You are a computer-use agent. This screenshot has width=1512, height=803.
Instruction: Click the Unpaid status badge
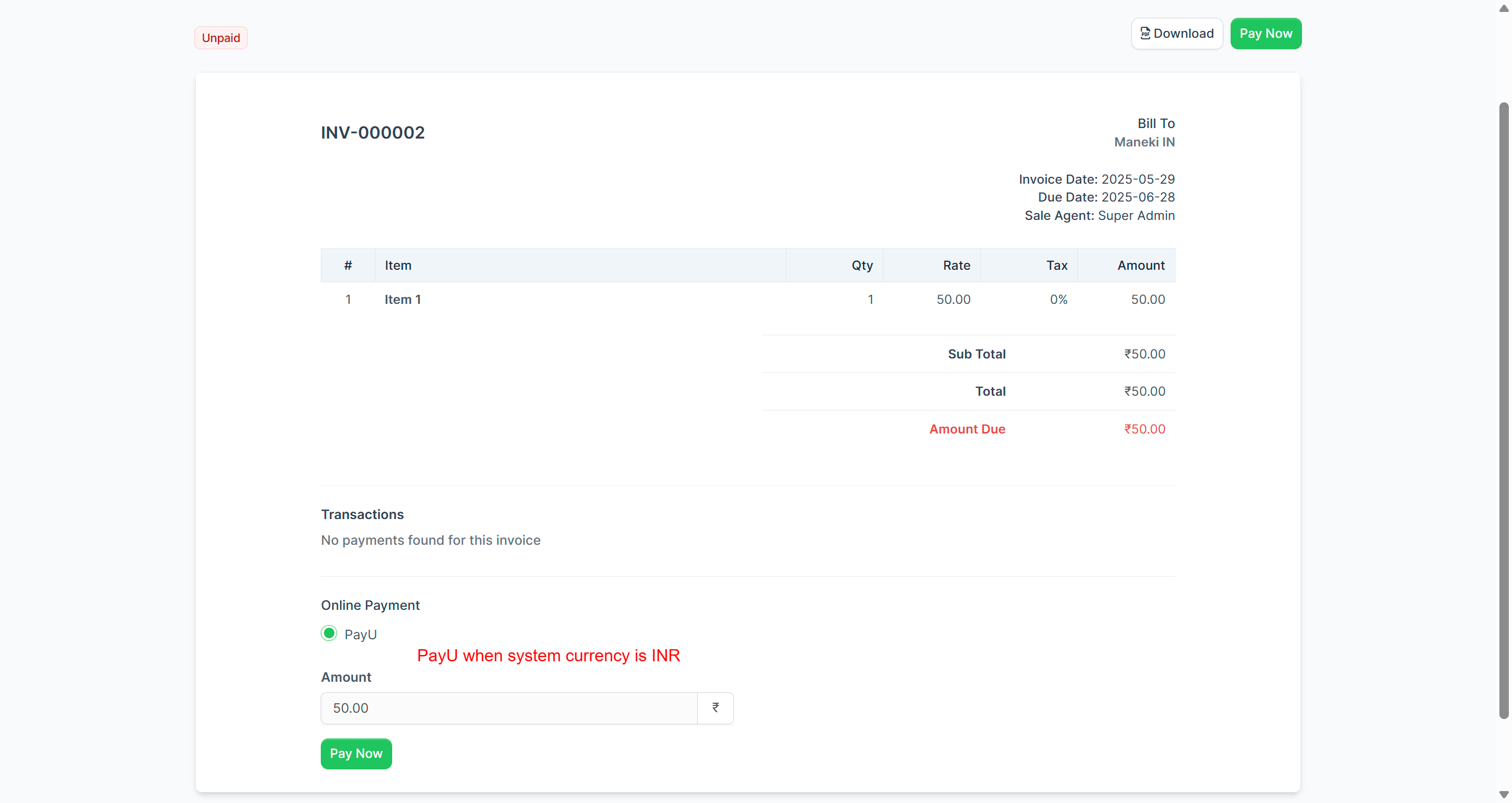[x=220, y=37]
